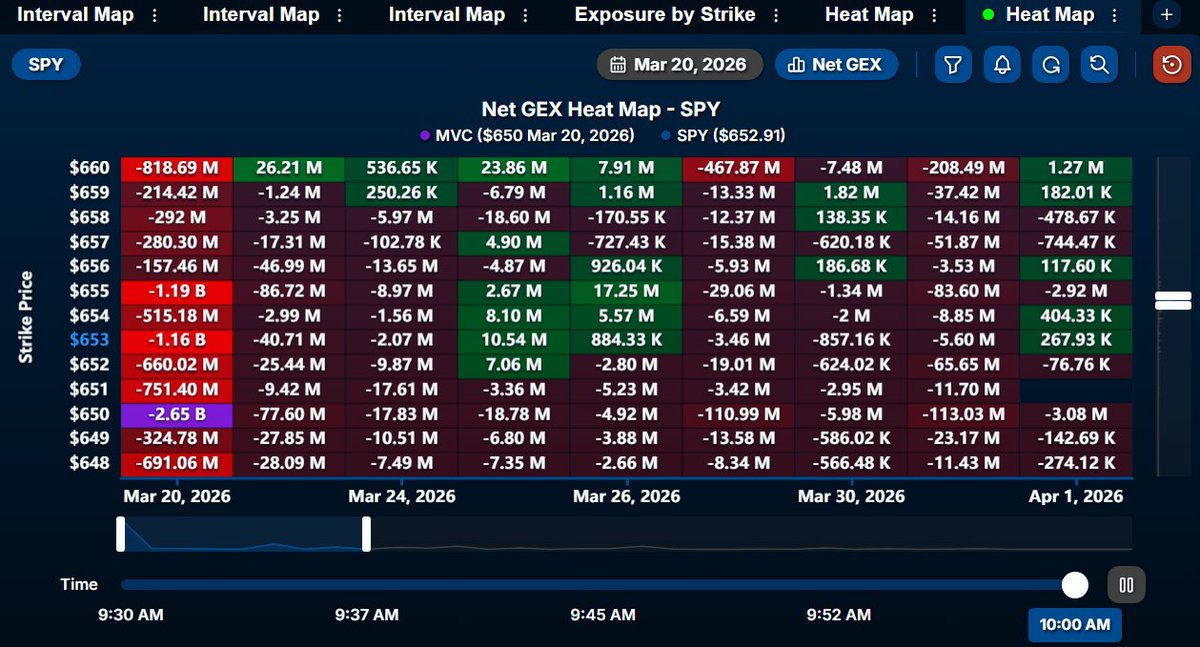Switch to the Heat Map tab without the green dot
This screenshot has height=647, width=1200.
coord(869,15)
